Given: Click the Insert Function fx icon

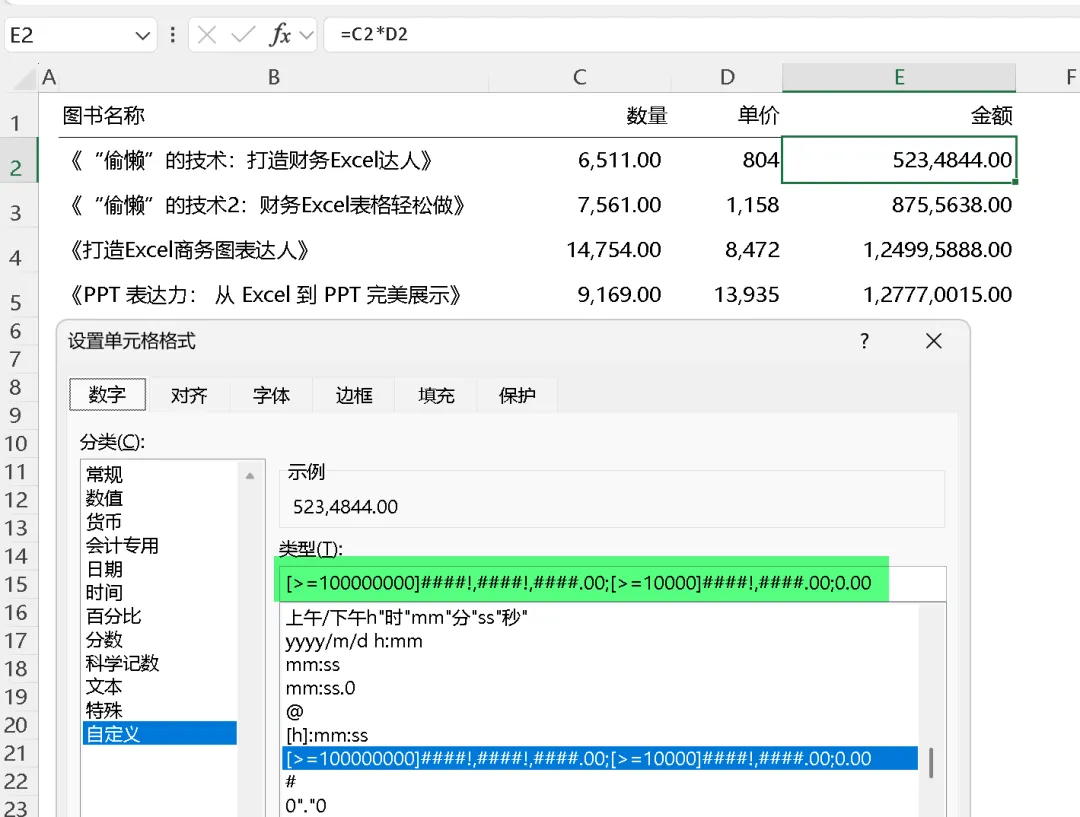Looking at the screenshot, I should pos(280,34).
